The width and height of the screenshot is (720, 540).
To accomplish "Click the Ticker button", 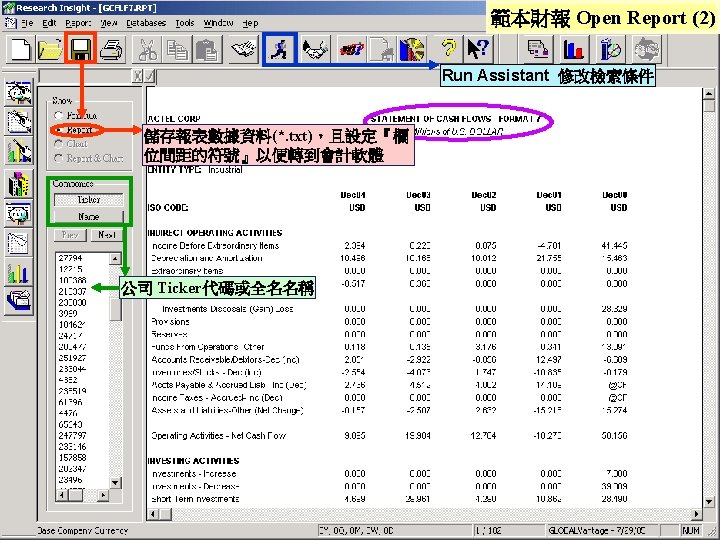I will click(x=89, y=200).
